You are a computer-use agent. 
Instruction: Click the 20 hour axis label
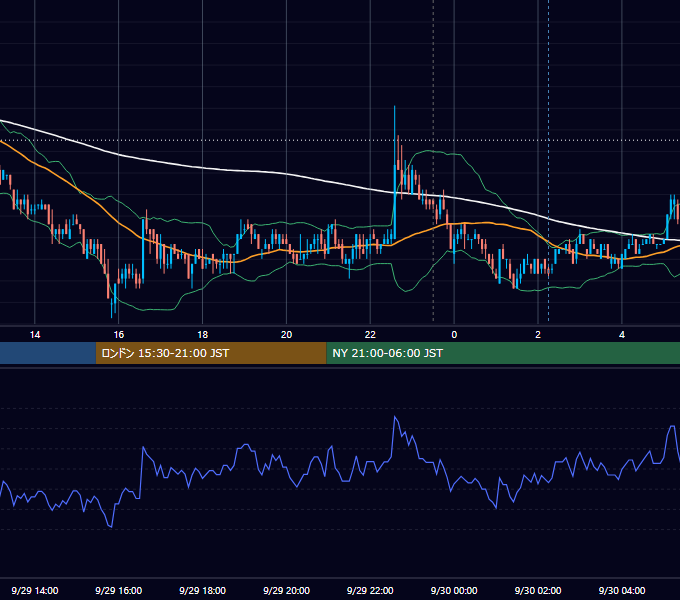pos(286,335)
